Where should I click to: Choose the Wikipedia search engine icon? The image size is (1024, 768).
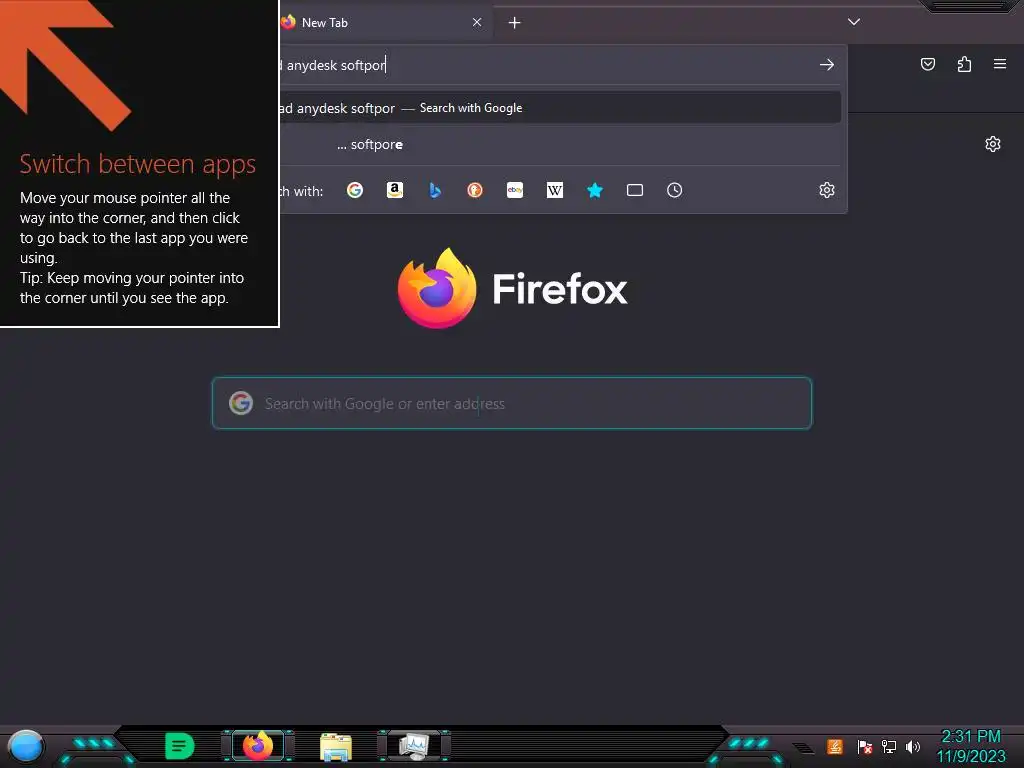(554, 190)
